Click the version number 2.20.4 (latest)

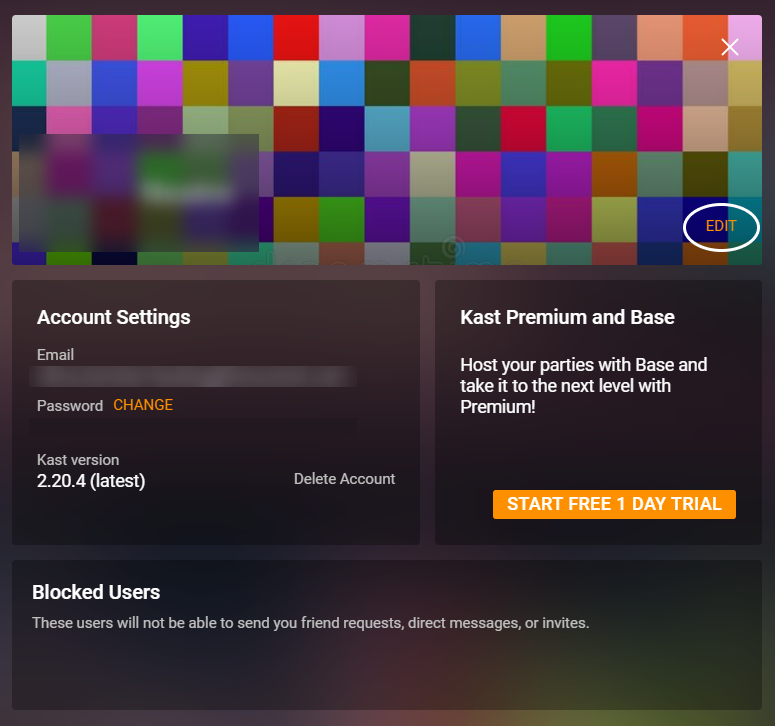(91, 481)
